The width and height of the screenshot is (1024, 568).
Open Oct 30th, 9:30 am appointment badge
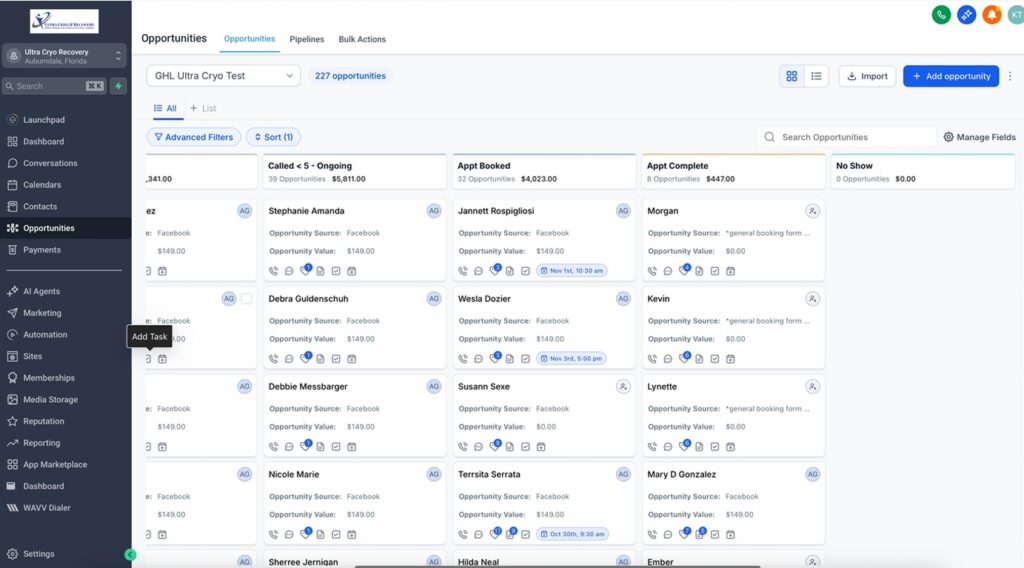tap(573, 534)
